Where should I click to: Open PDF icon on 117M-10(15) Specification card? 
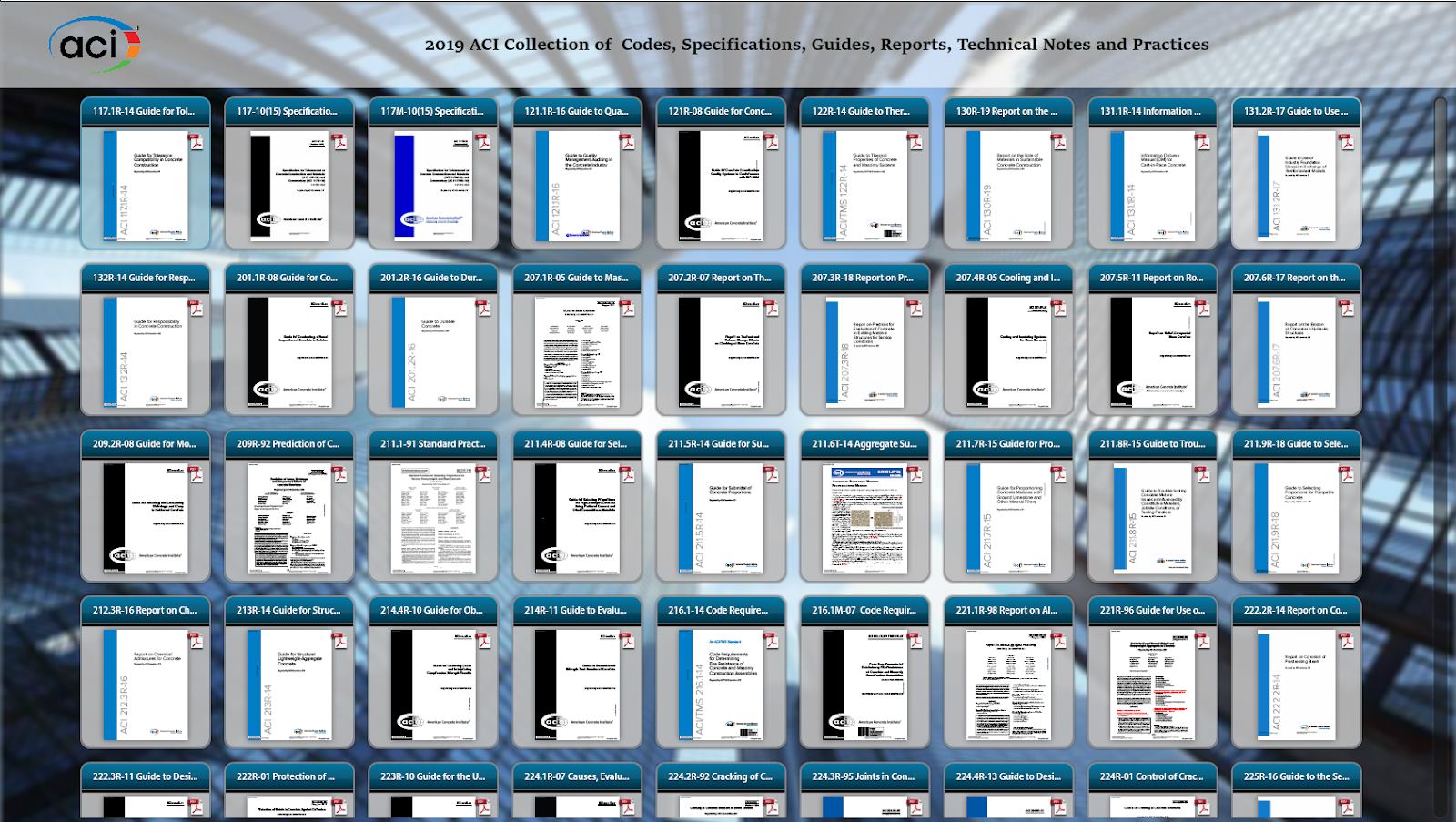483,141
